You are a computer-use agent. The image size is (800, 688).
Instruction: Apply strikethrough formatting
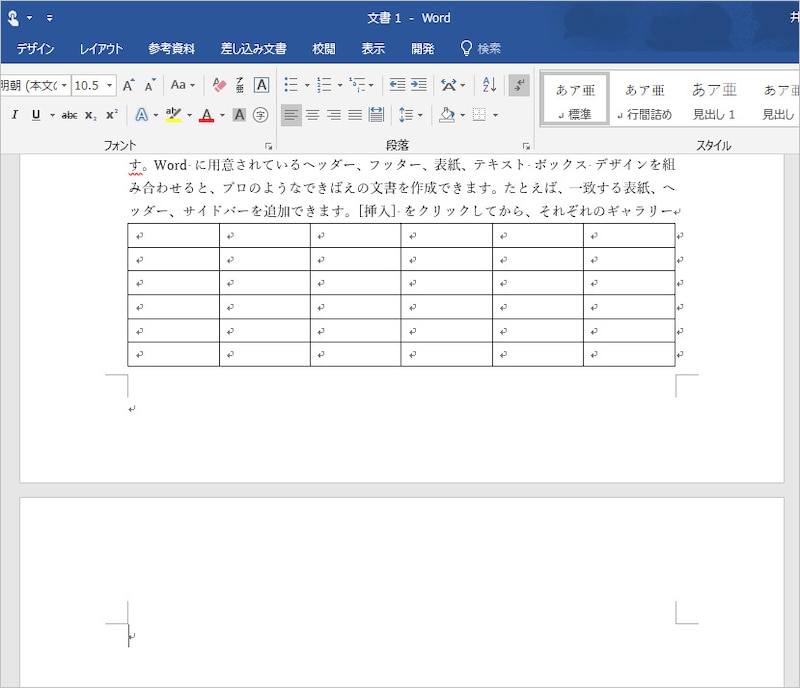tap(70, 115)
